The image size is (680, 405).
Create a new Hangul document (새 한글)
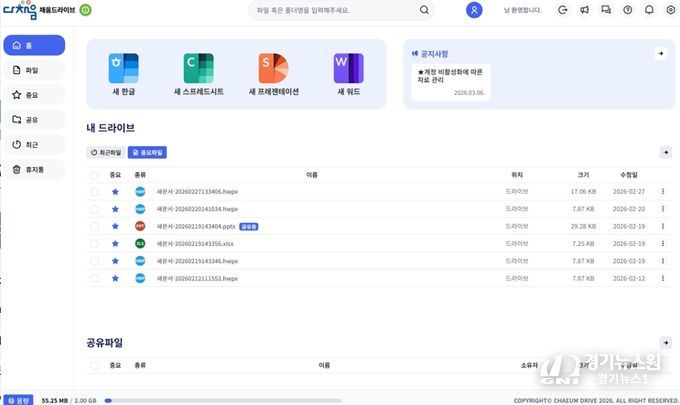(124, 74)
